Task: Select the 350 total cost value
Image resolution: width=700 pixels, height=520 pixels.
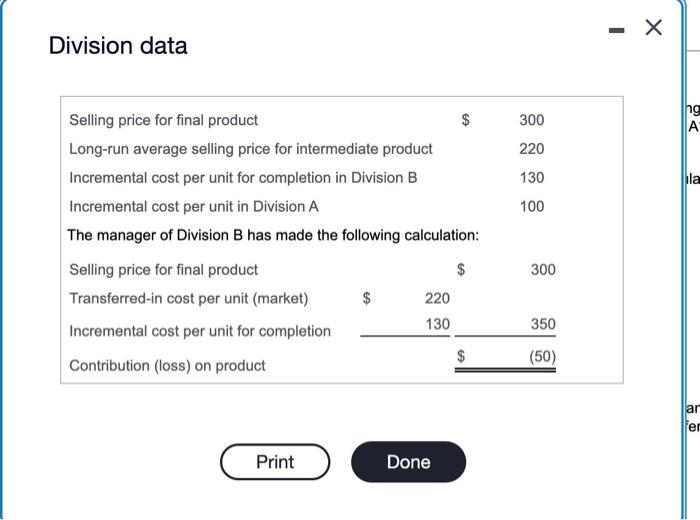Action: pos(543,324)
